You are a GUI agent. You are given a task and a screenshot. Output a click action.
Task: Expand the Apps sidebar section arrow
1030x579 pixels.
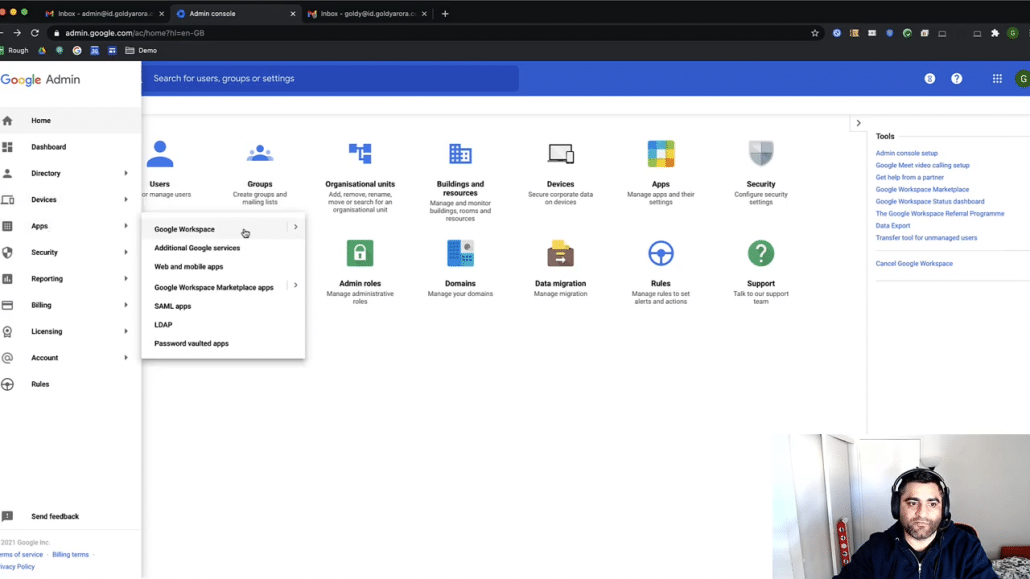[x=125, y=225]
